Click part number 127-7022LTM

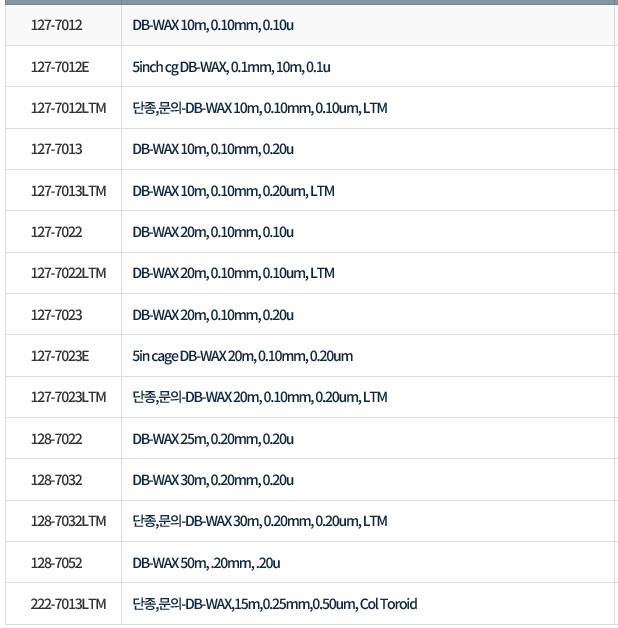point(68,273)
